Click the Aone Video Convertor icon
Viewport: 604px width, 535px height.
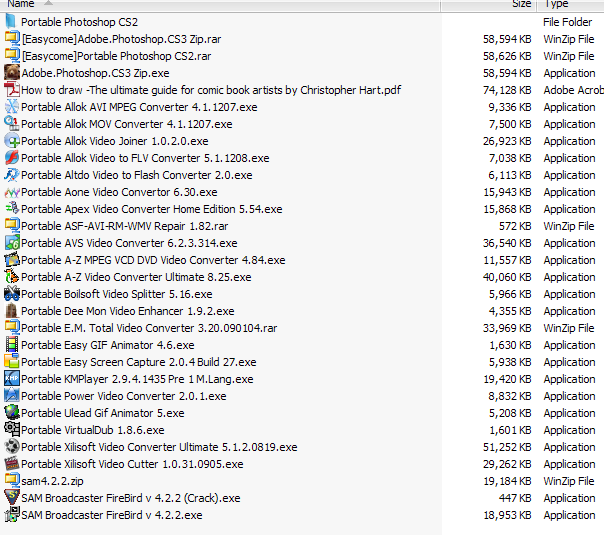coord(12,191)
